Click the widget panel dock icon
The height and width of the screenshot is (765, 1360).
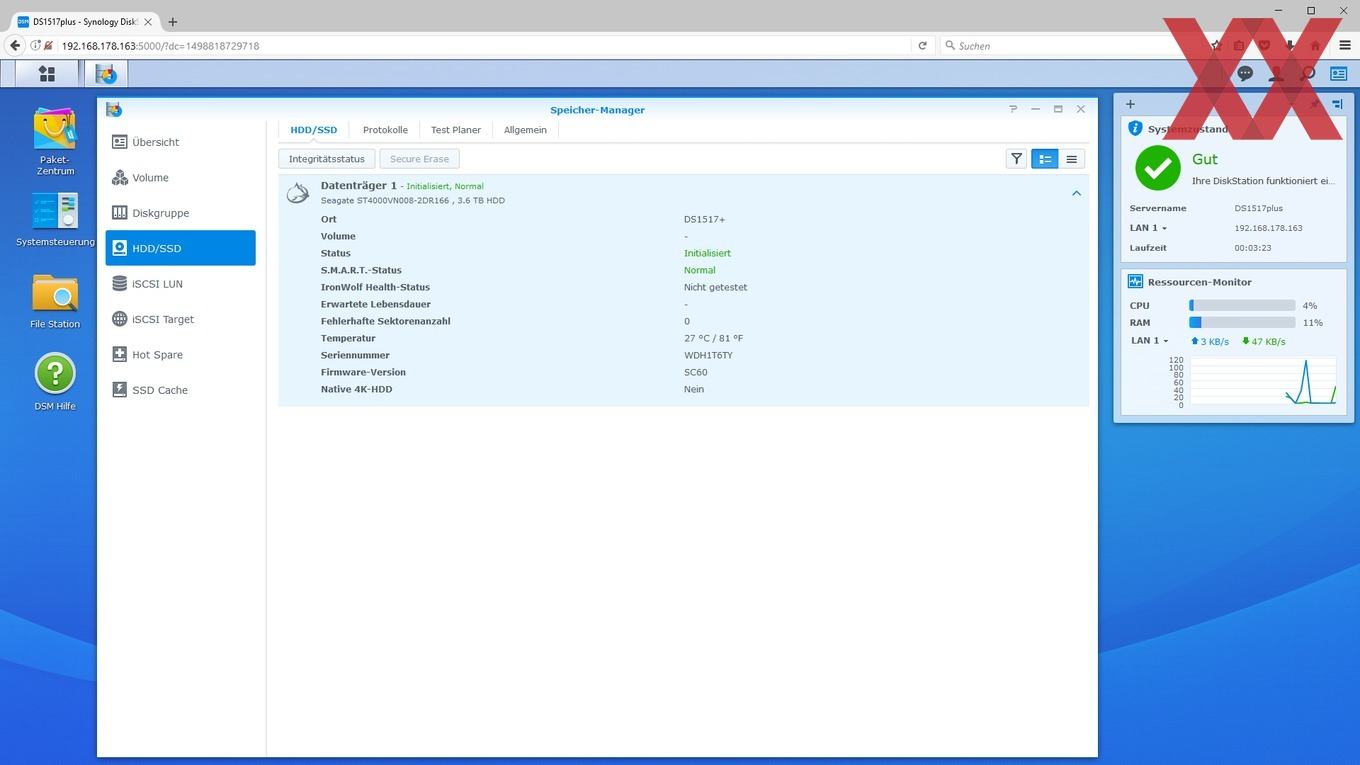(x=1337, y=104)
